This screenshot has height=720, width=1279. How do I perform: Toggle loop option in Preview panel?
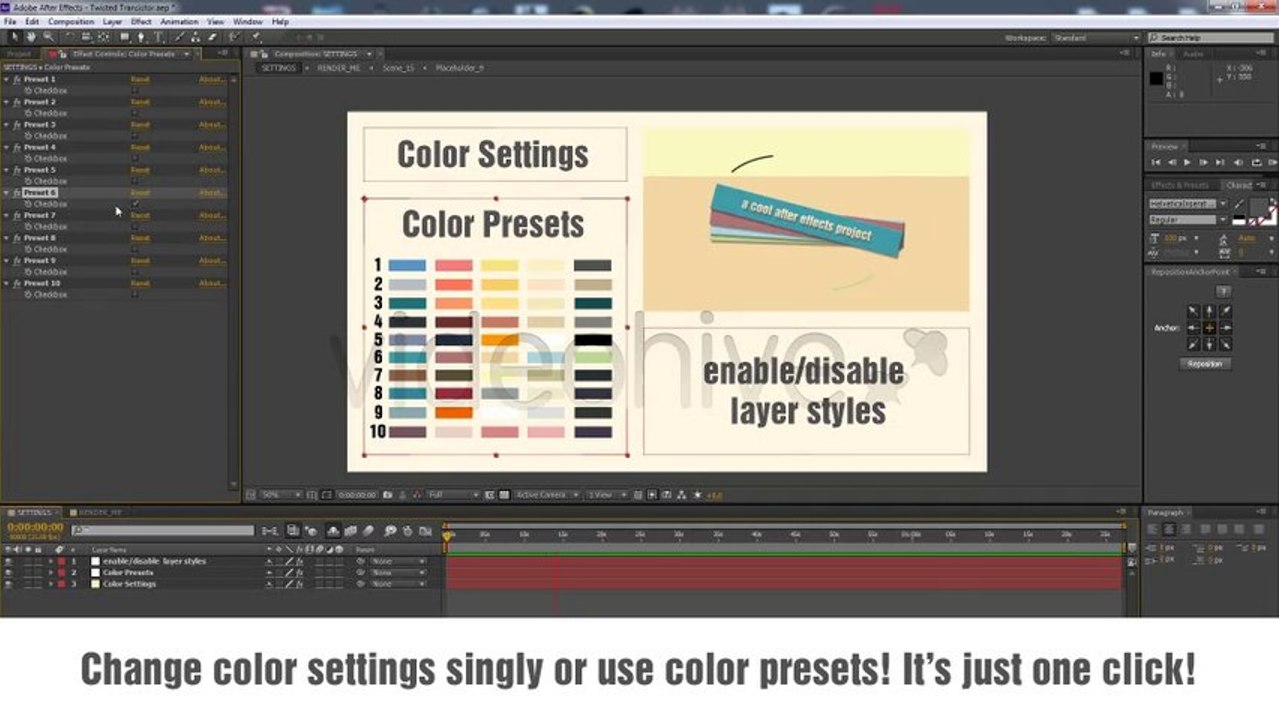1256,162
